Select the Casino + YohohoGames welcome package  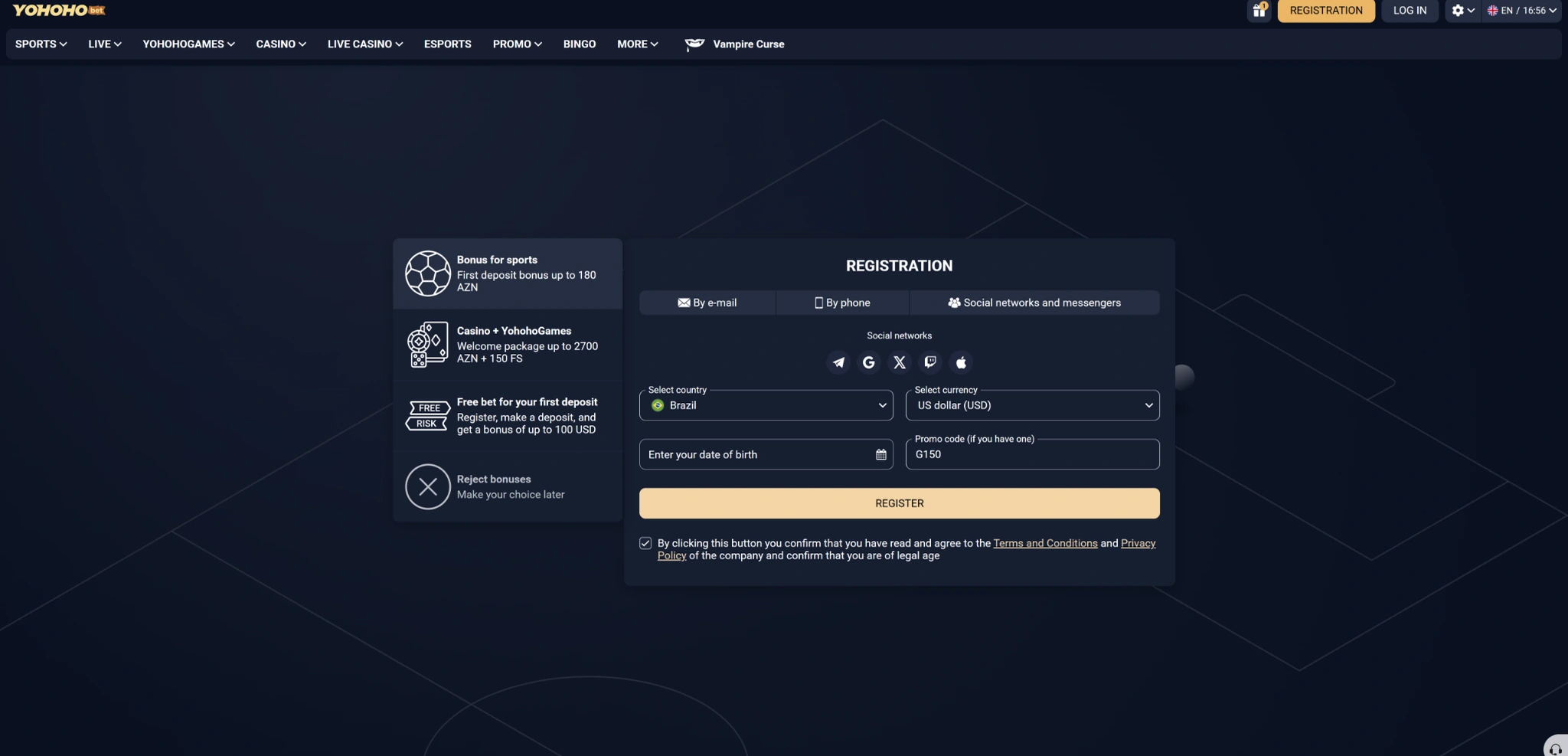pos(508,345)
